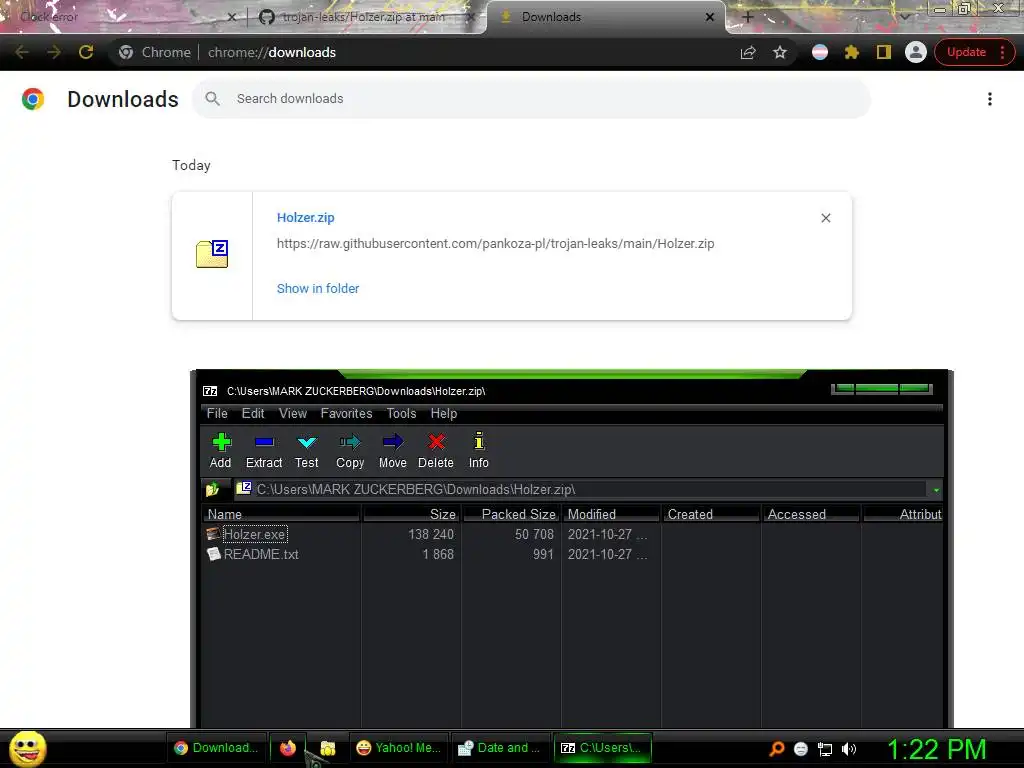This screenshot has width=1024, height=768.
Task: Share this page icon in address bar
Action: pos(748,52)
